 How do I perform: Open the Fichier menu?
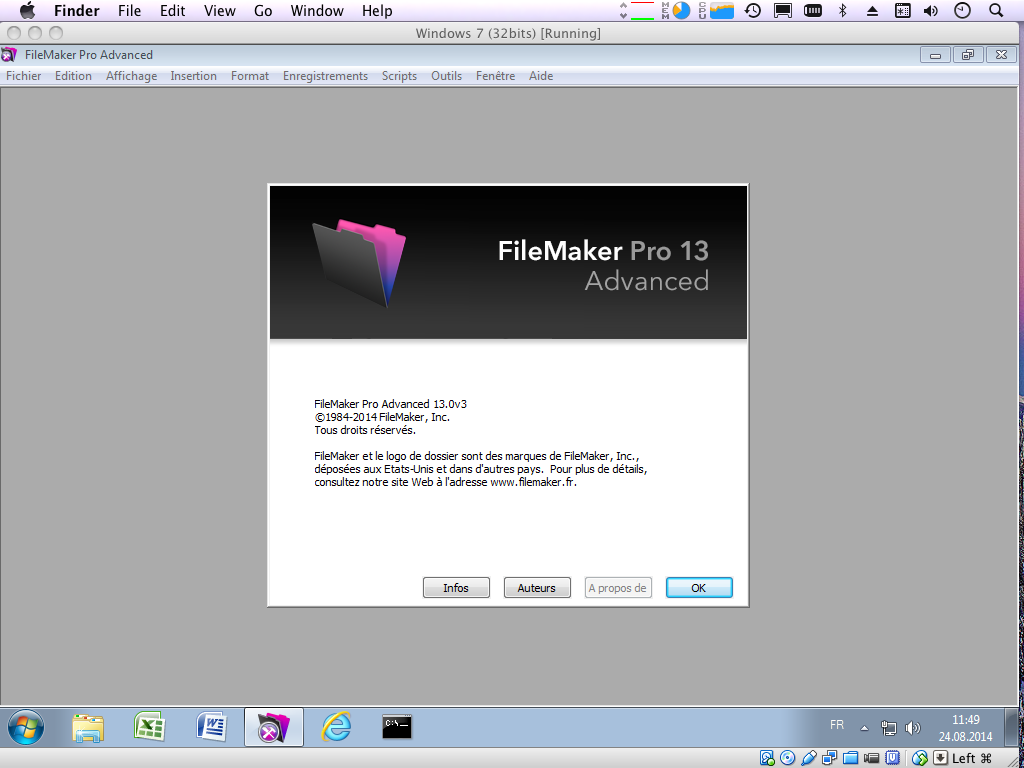(x=24, y=76)
